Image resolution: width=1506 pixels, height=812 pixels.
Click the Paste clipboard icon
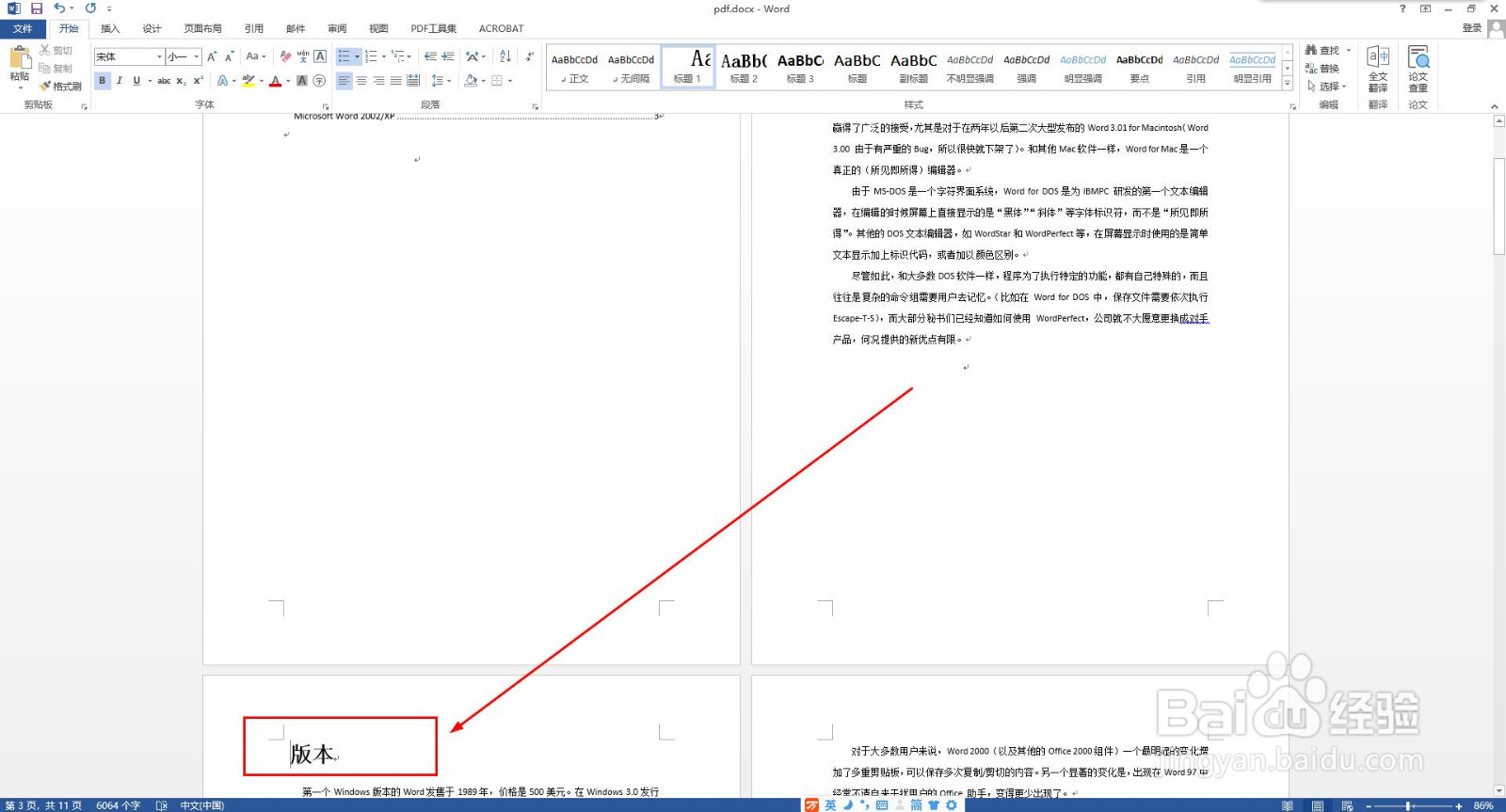20,58
